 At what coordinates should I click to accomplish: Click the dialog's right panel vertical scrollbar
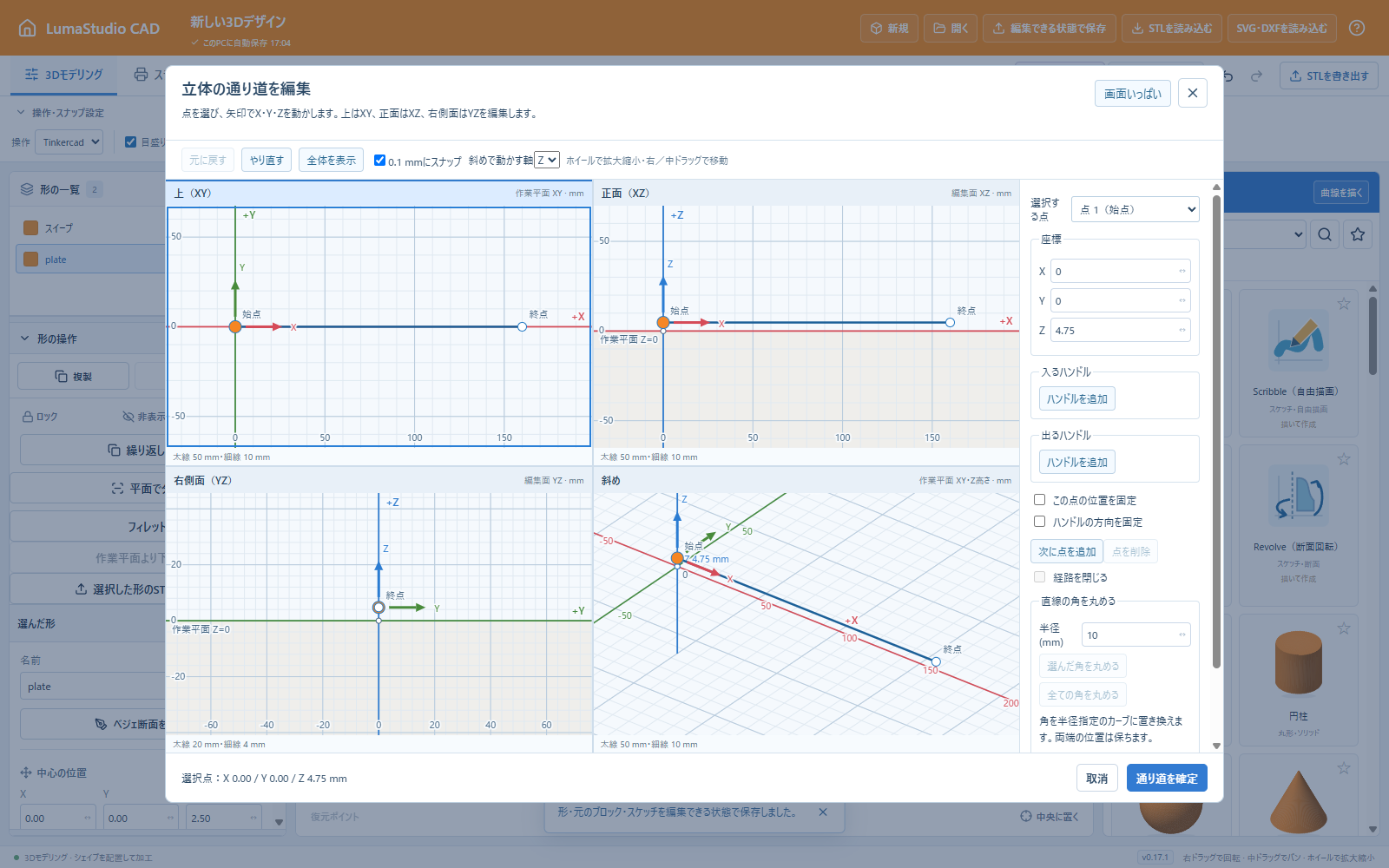tap(1216, 432)
